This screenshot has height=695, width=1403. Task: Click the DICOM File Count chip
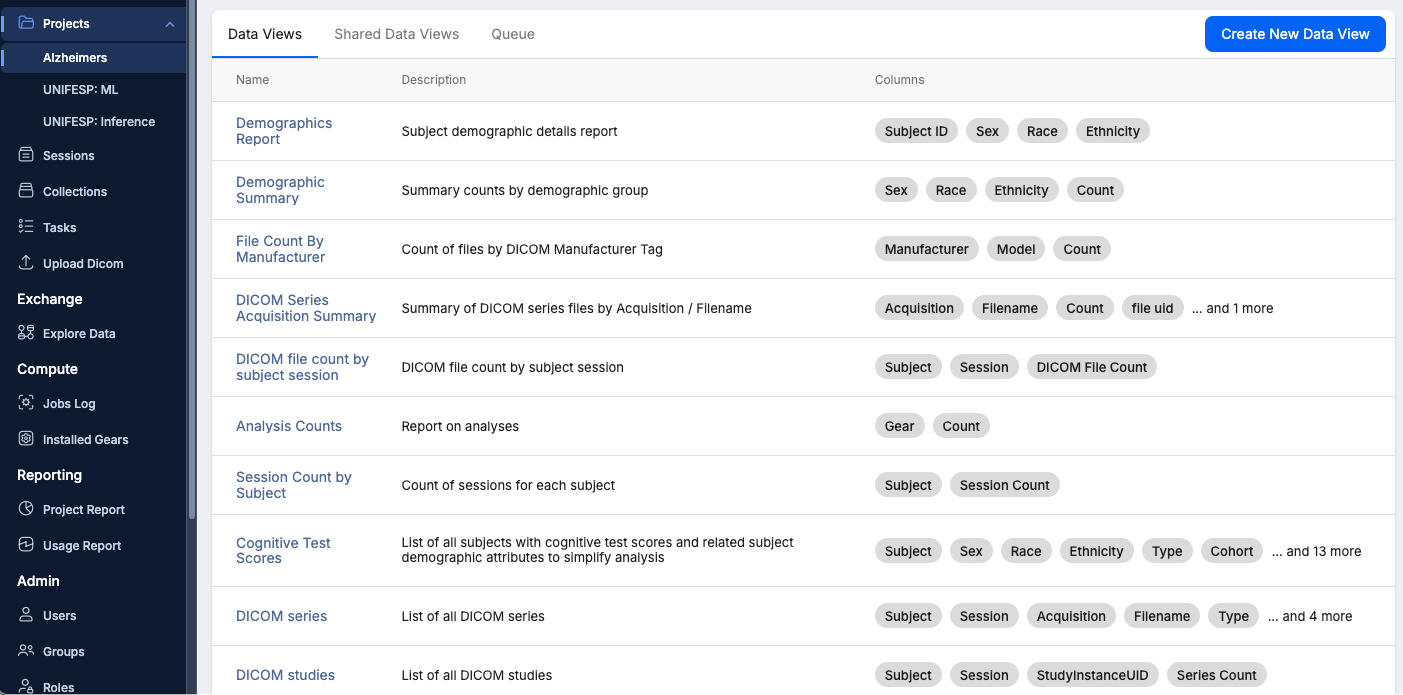pos(1092,367)
